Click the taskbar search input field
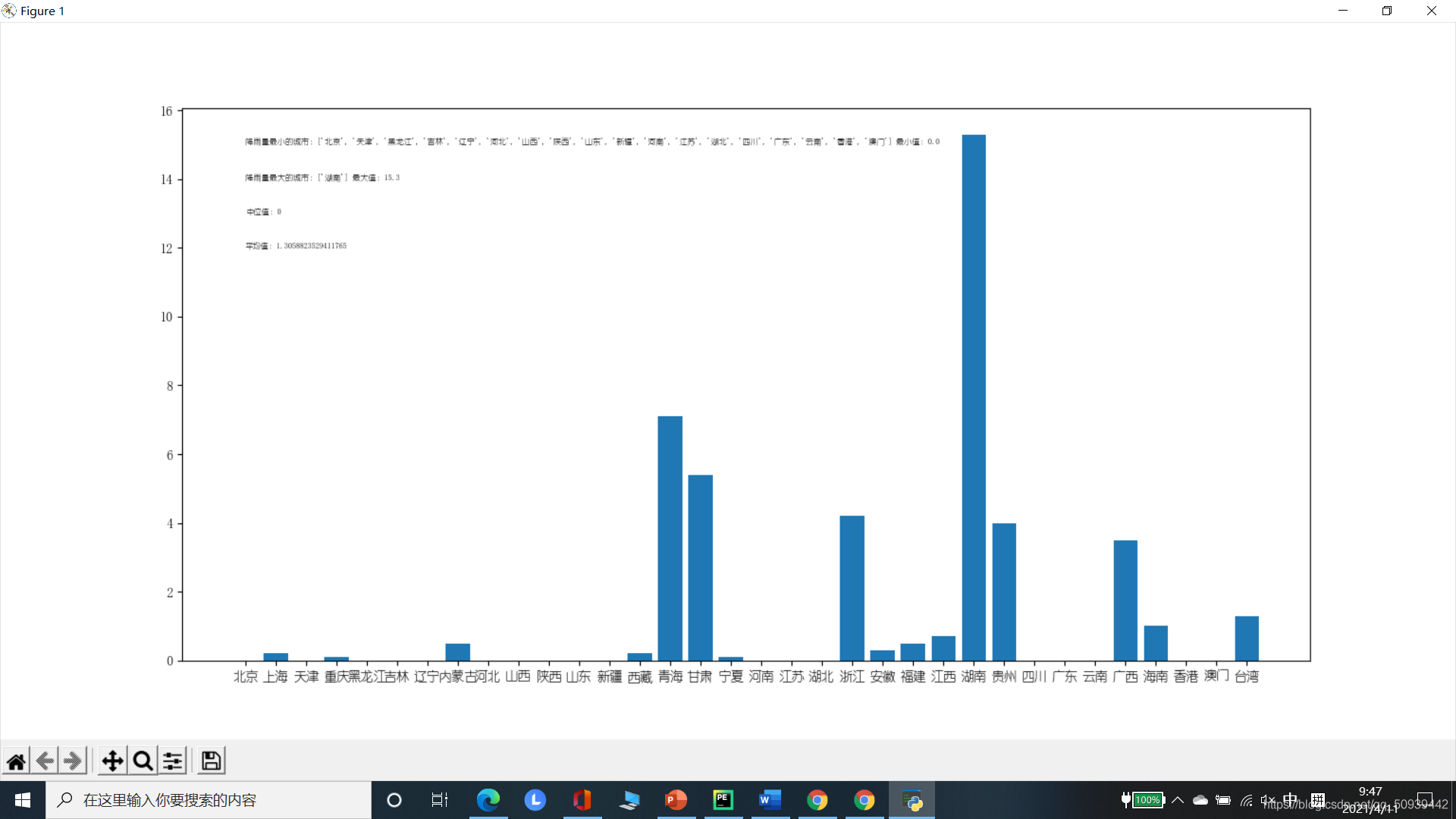This screenshot has width=1456, height=819. pos(209,800)
